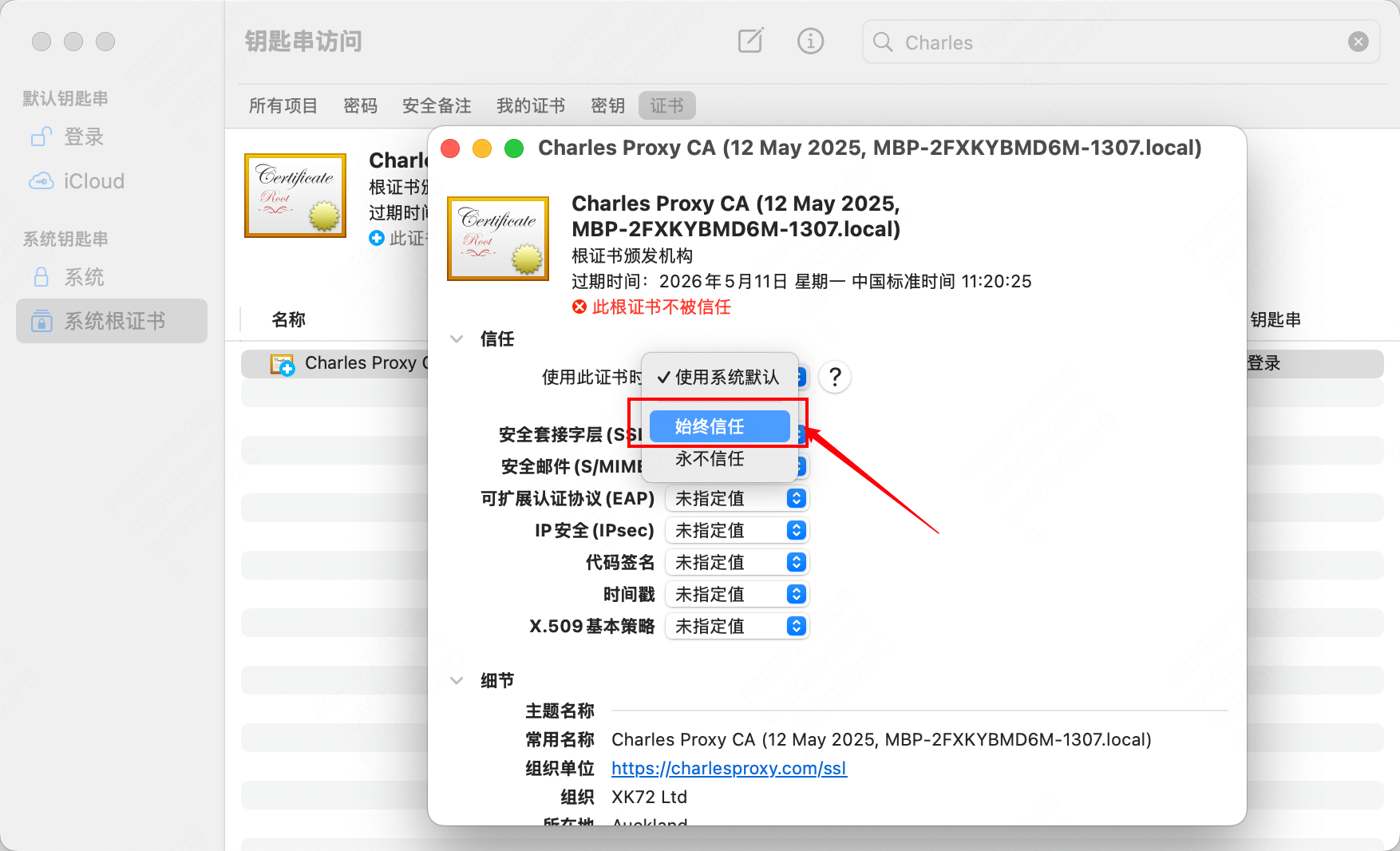The image size is (1400, 851).
Task: Collapse the 细节 section chevron
Action: pos(457,680)
